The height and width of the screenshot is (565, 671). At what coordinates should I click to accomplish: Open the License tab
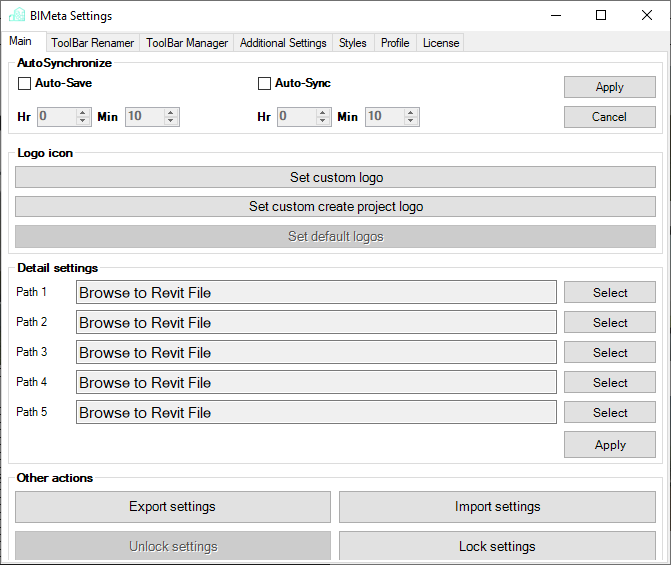(441, 43)
